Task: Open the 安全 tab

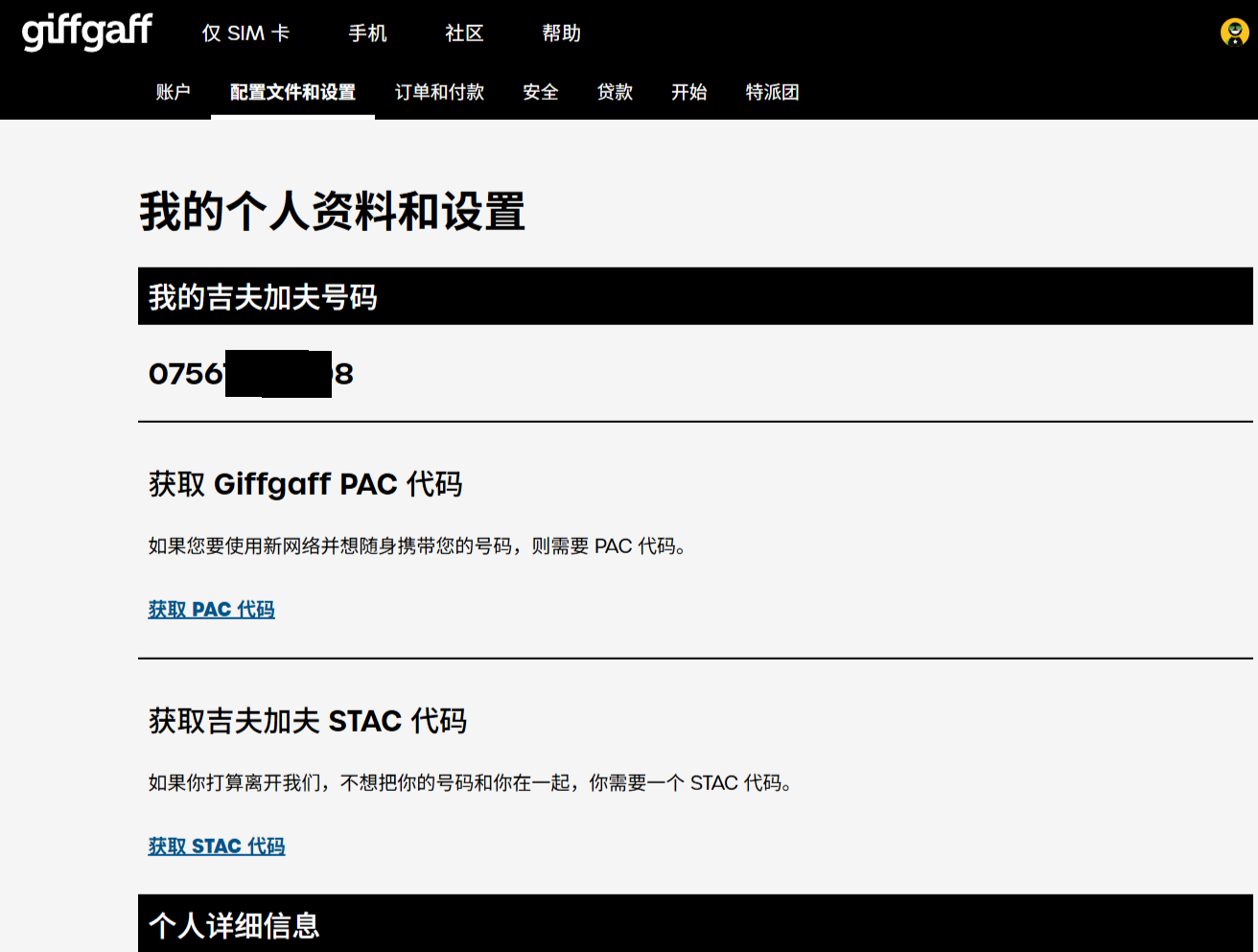Action: 541,92
